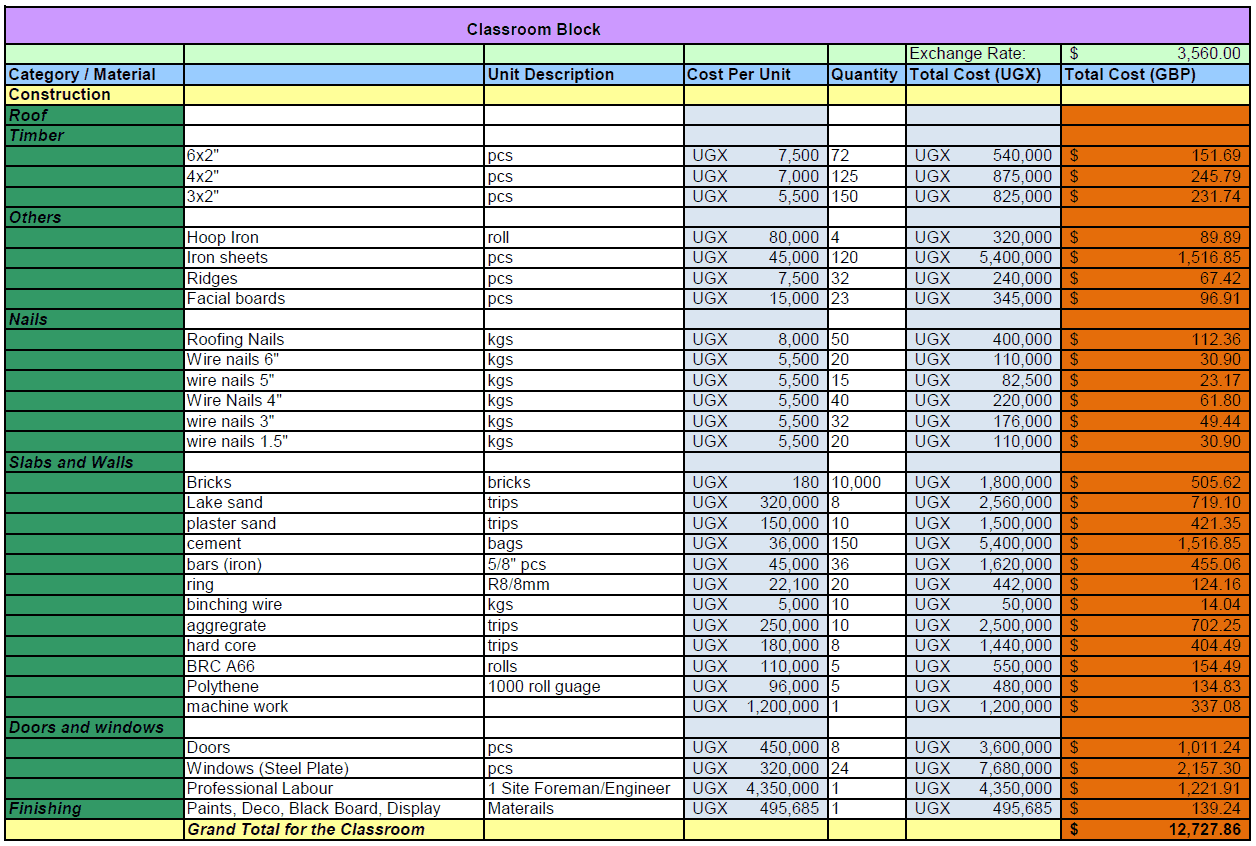Click the Others subsection label
Screen dimensions: 1256x846
[x=94, y=217]
